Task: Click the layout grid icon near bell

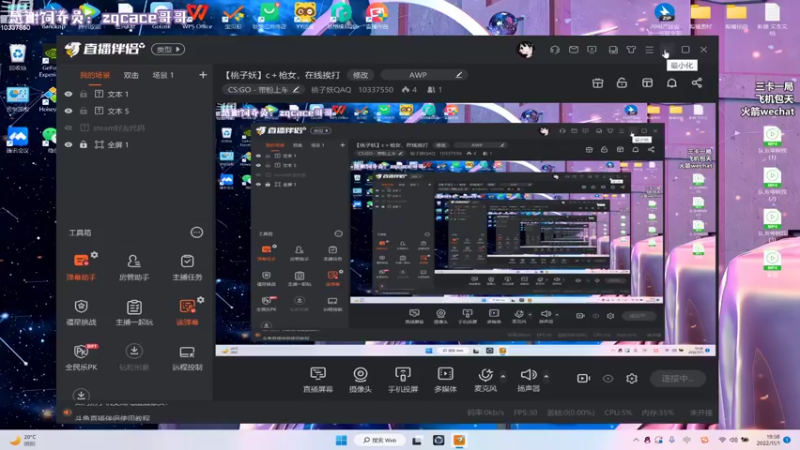Action: click(x=647, y=83)
